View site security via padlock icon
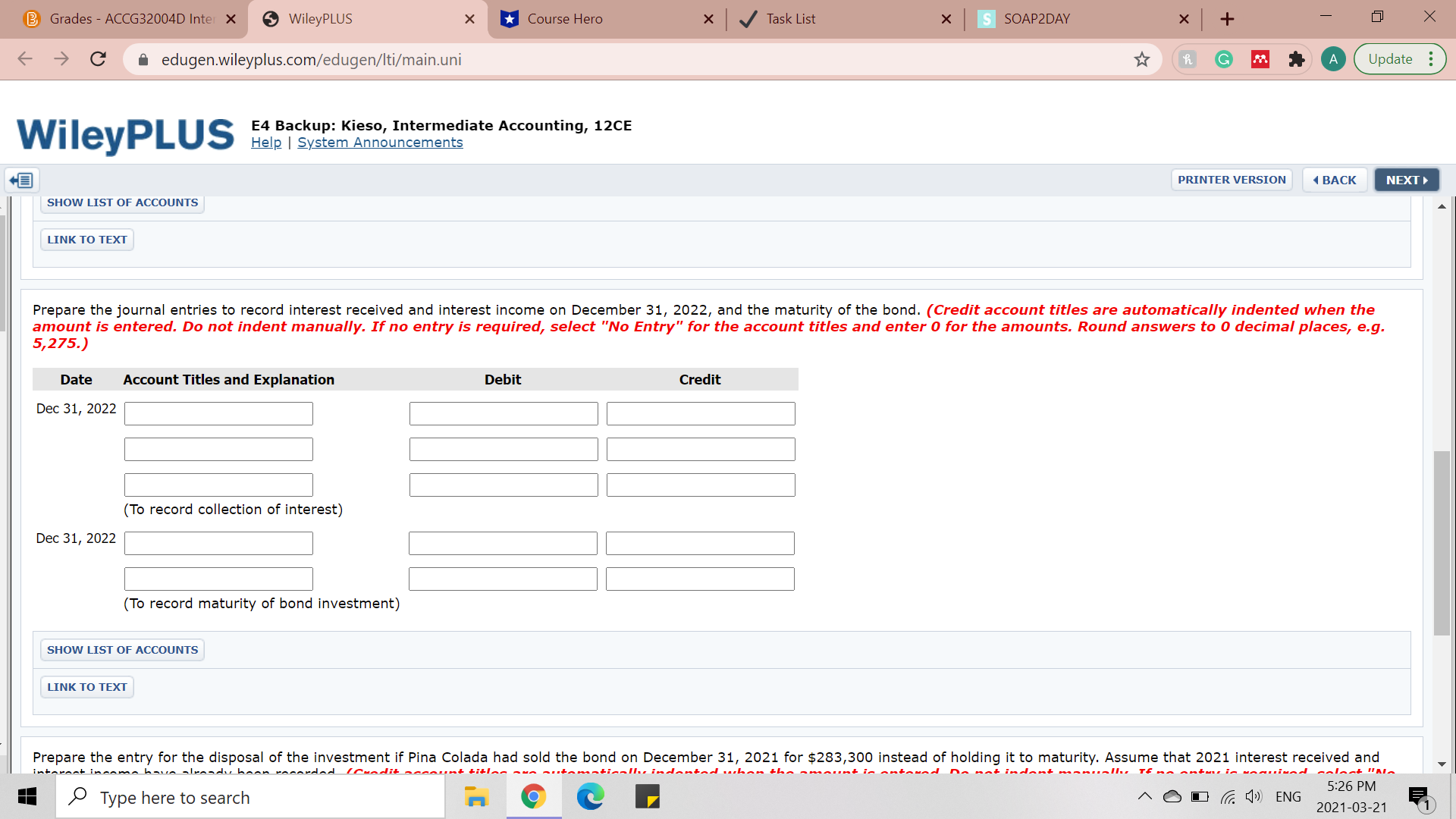The height and width of the screenshot is (819, 1456). (x=143, y=59)
